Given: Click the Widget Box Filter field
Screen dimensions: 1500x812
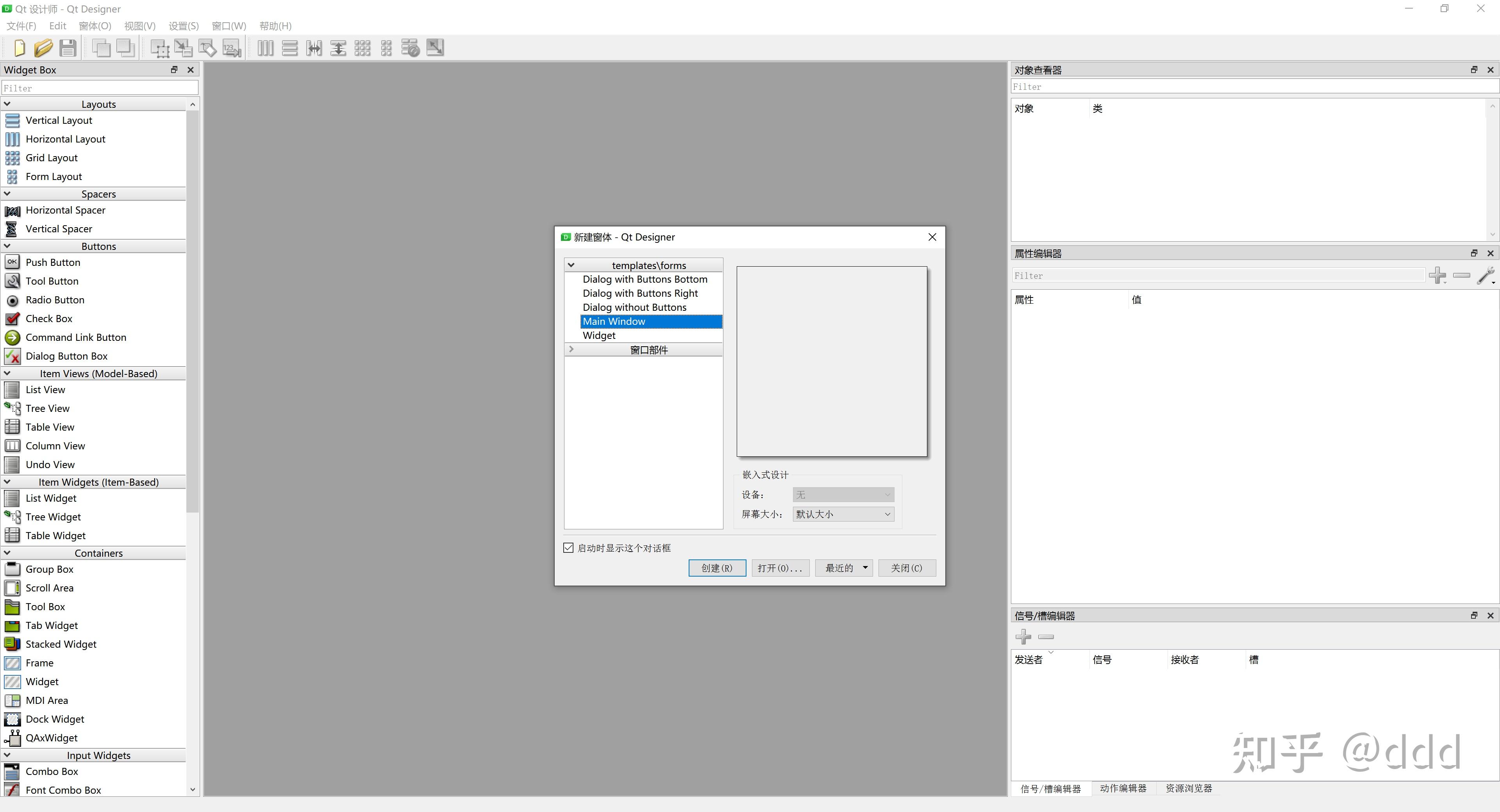Looking at the screenshot, I should click(x=100, y=88).
